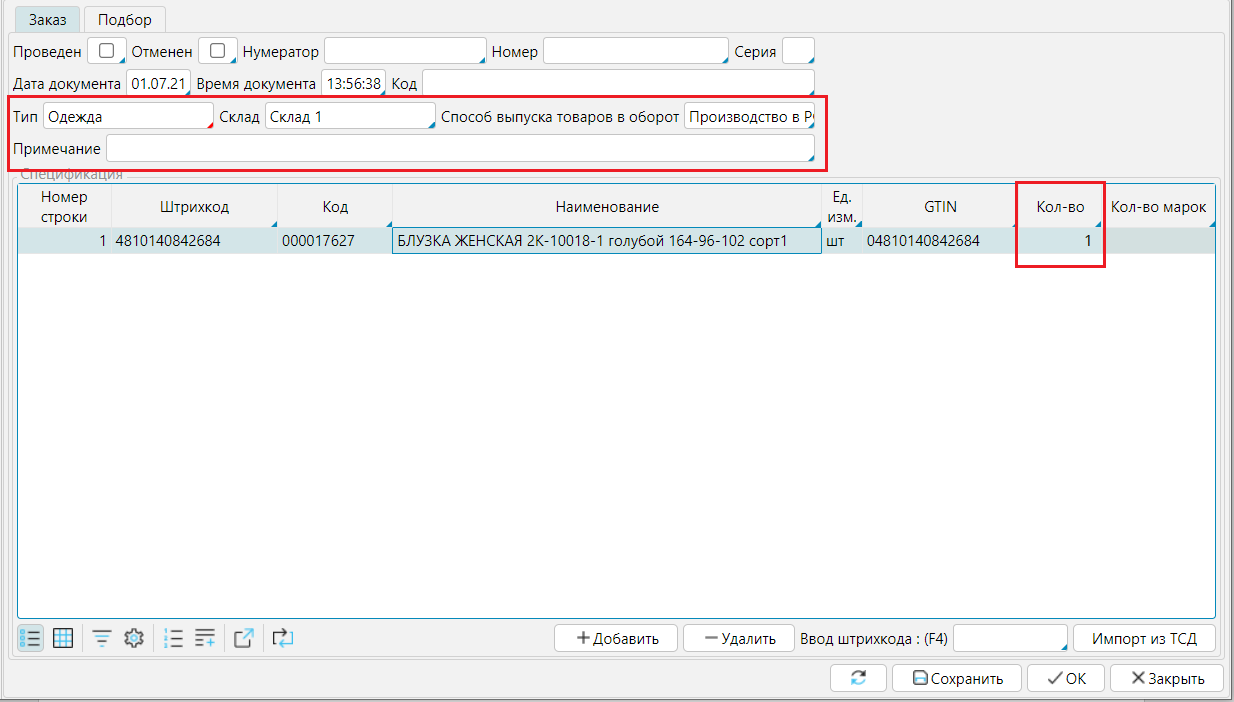Switch to list view icon
Viewport: 1234px width, 702px height.
[x=30, y=638]
